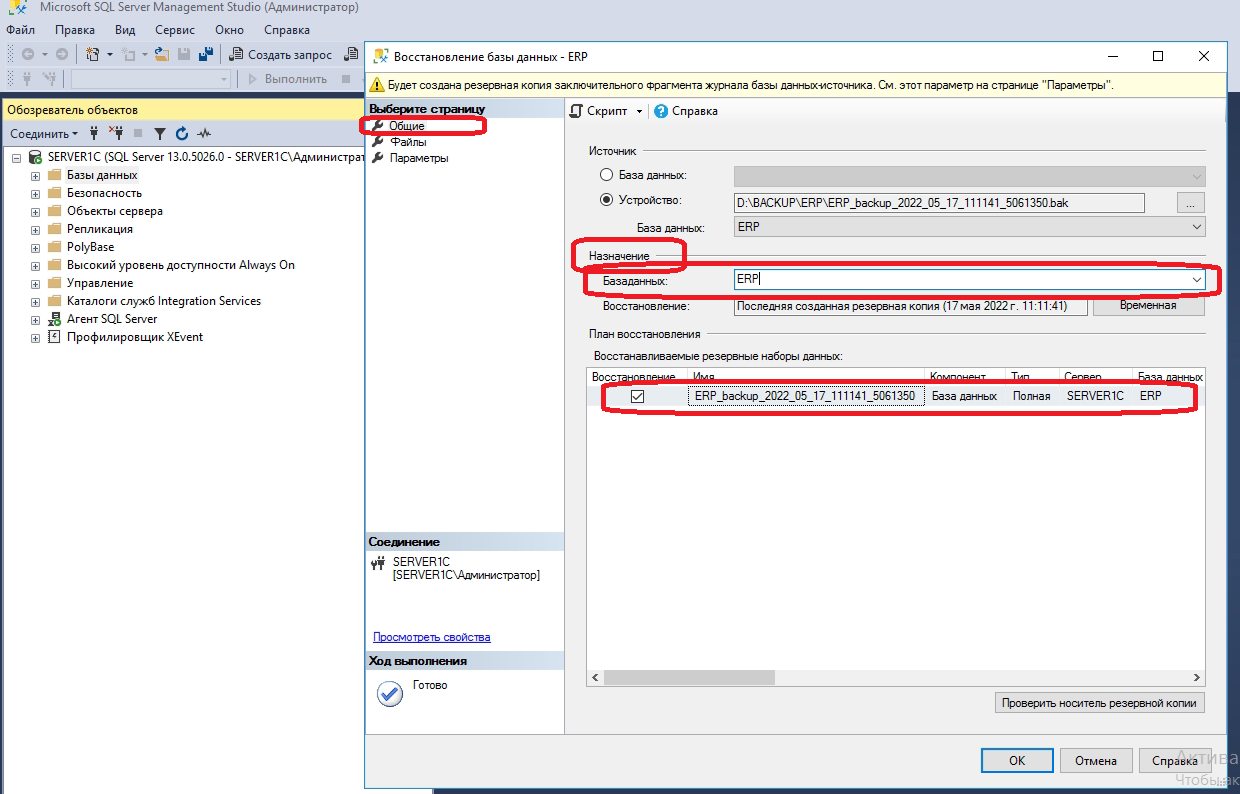Open the Правка menu
1240x794 pixels.
pyautogui.click(x=75, y=30)
